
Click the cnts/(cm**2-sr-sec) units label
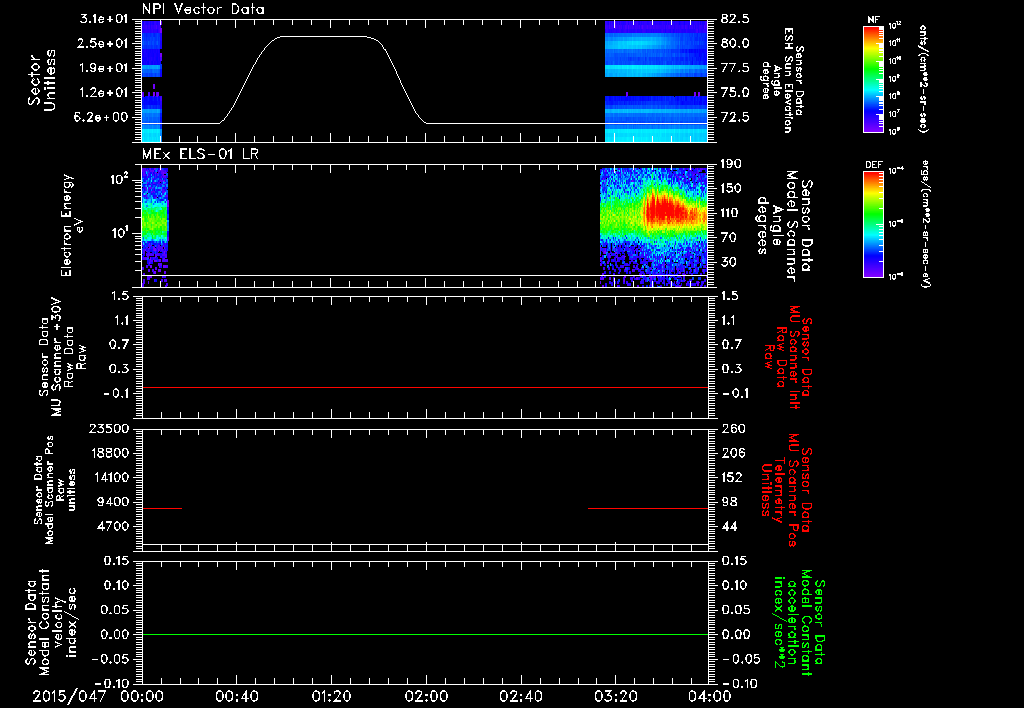pos(923,78)
